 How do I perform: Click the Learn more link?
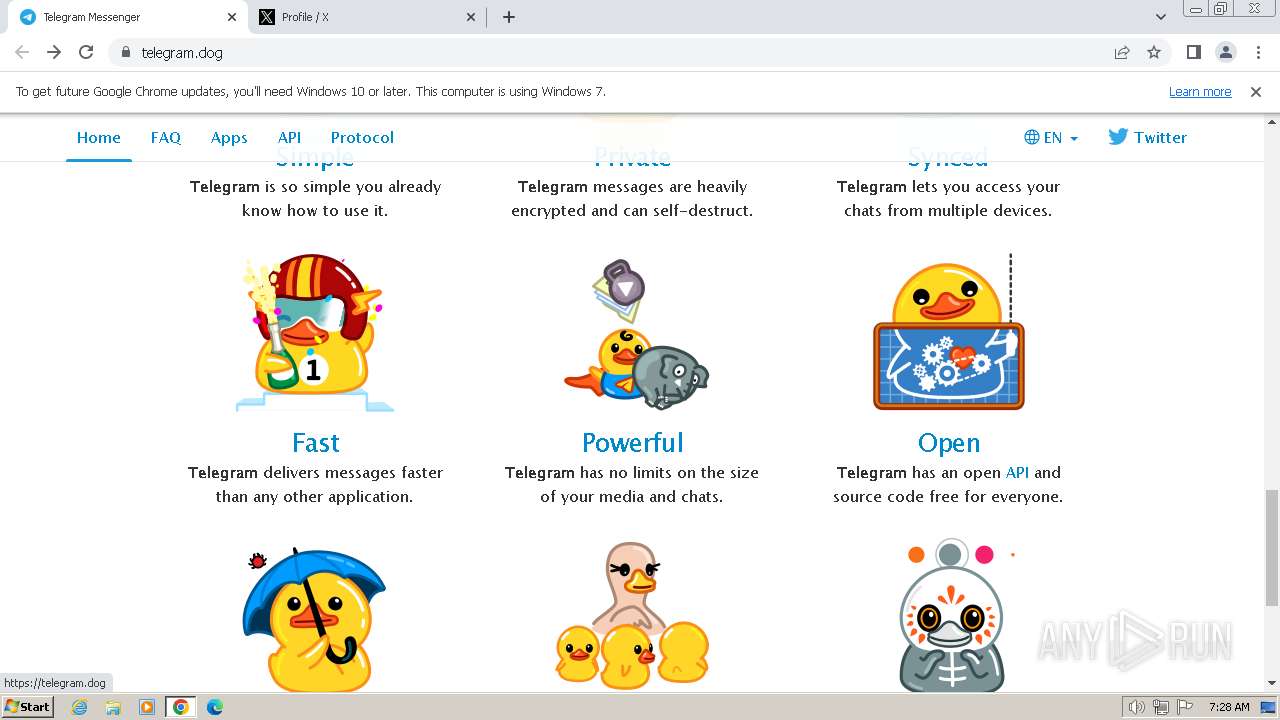coord(1200,91)
